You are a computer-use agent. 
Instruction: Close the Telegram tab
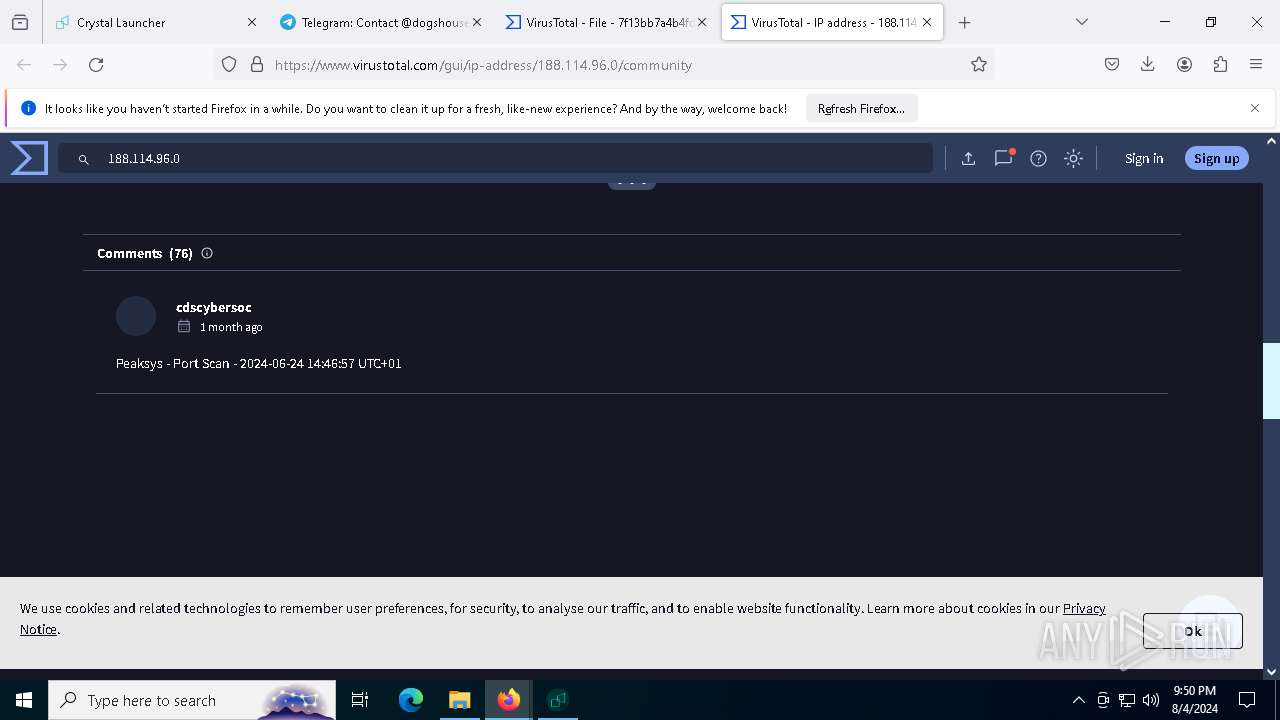477,22
